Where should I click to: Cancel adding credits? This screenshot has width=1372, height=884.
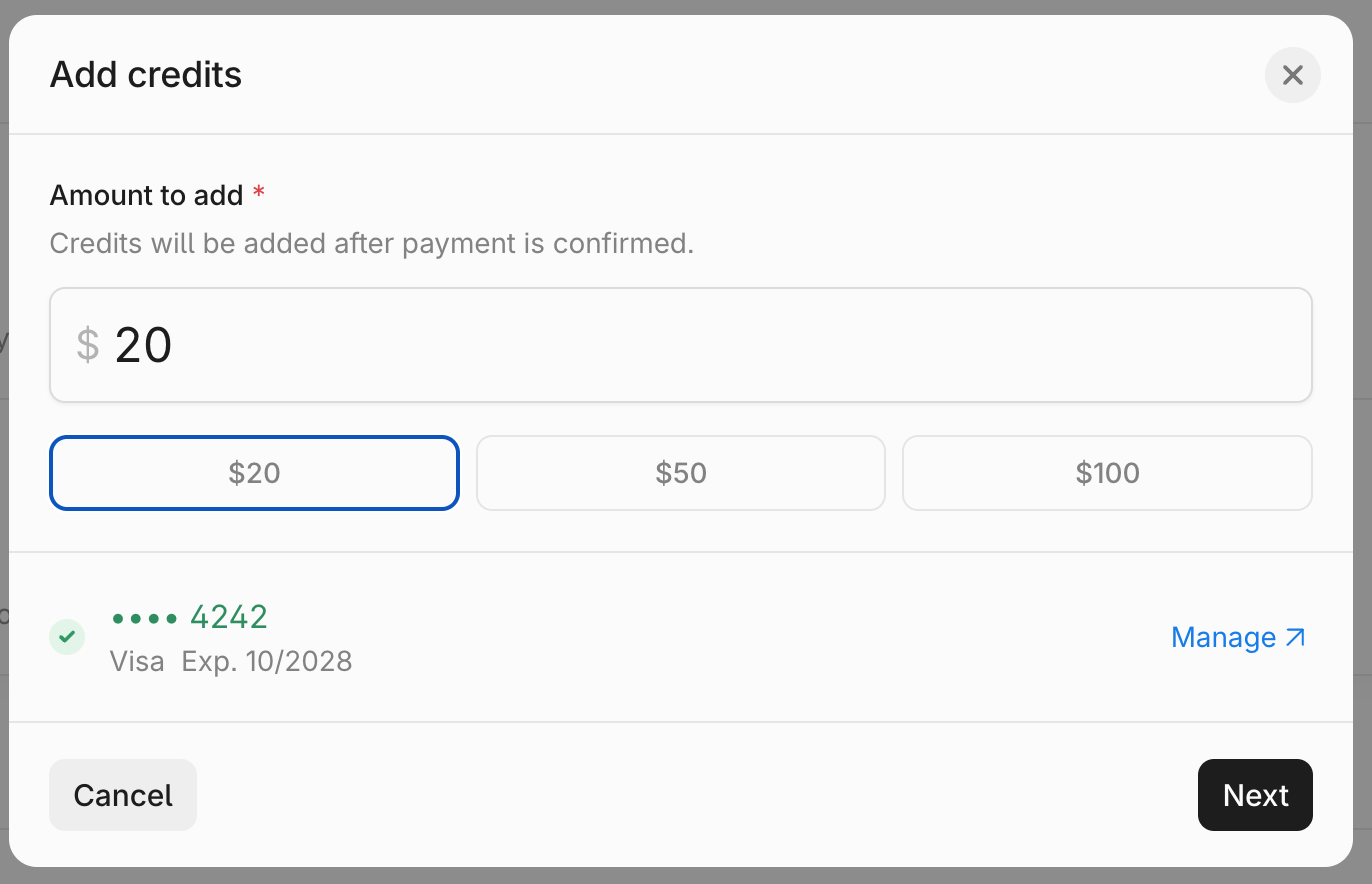coord(122,795)
